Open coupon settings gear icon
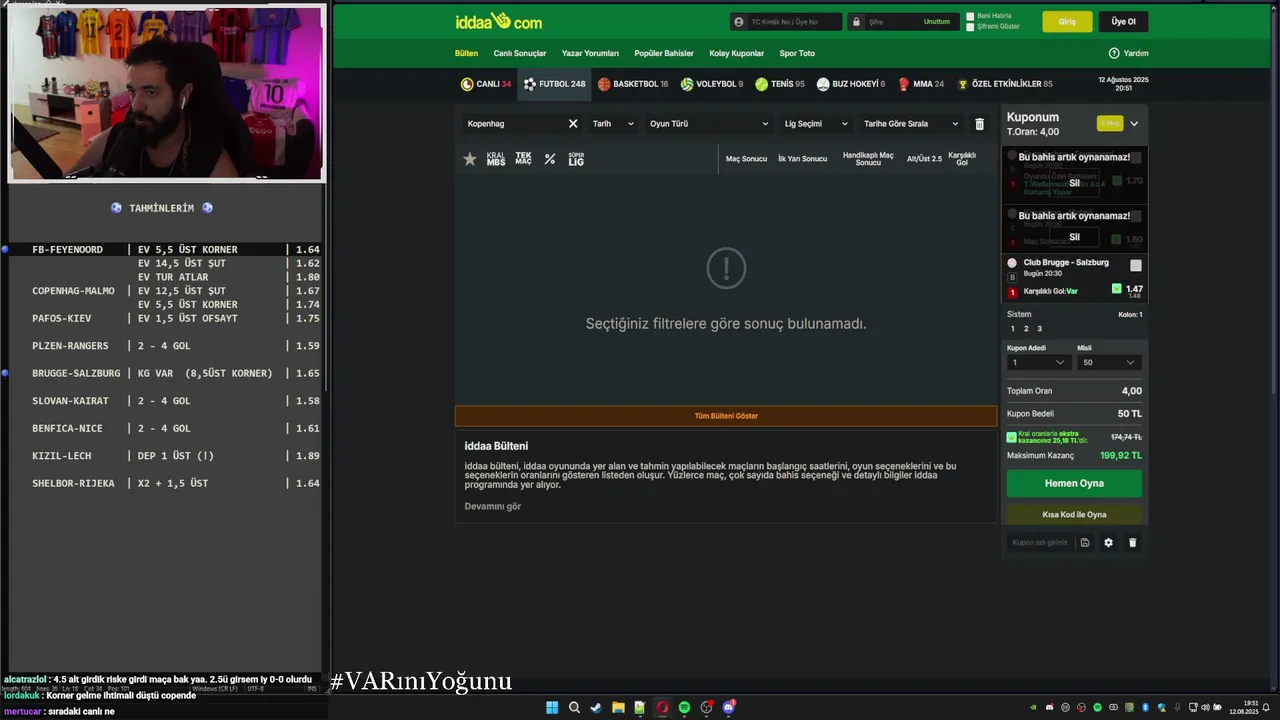The width and height of the screenshot is (1280, 720). coord(1108,542)
